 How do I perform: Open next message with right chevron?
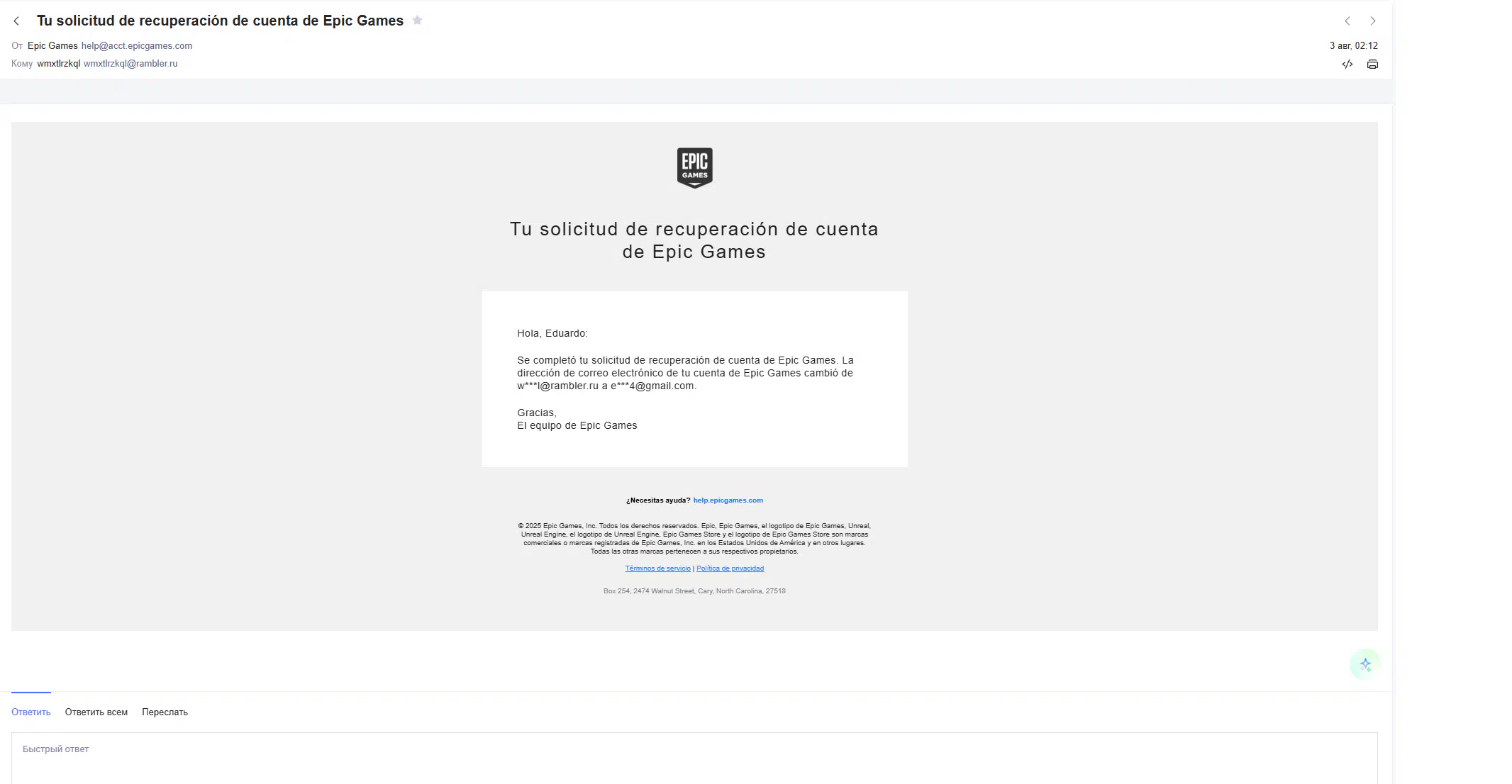(1373, 21)
